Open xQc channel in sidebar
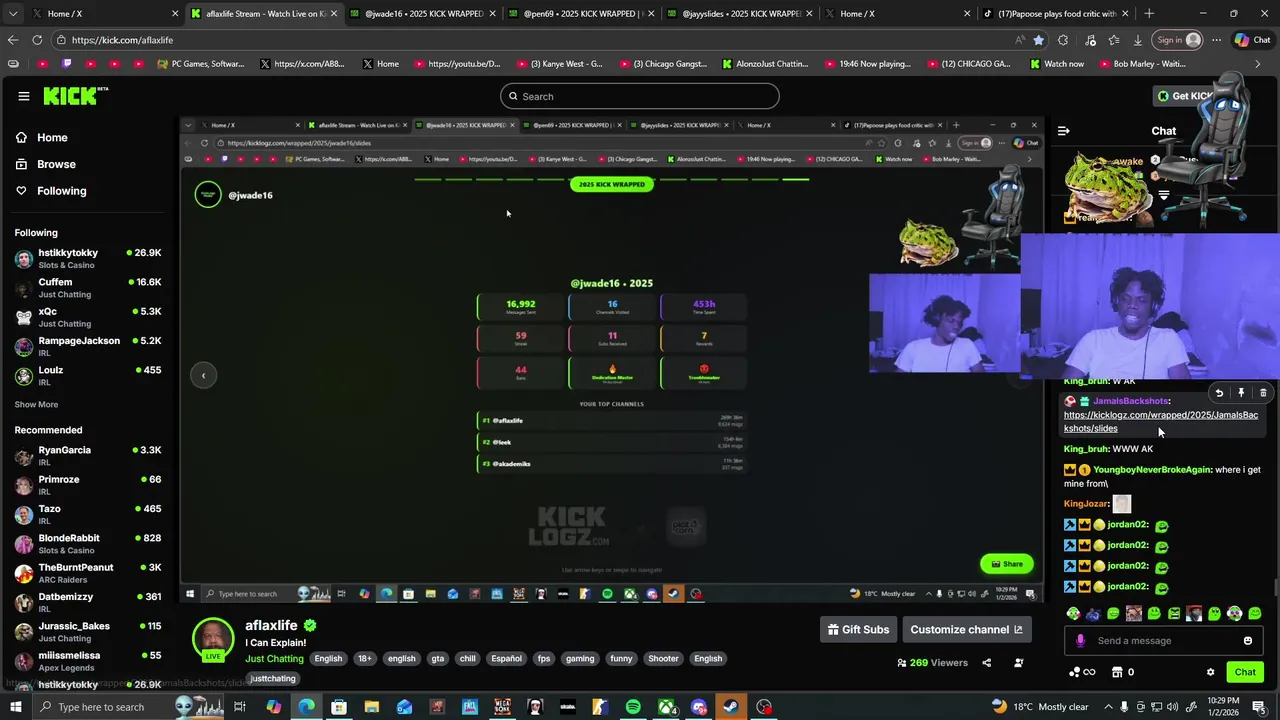1280x720 pixels. coord(88,317)
